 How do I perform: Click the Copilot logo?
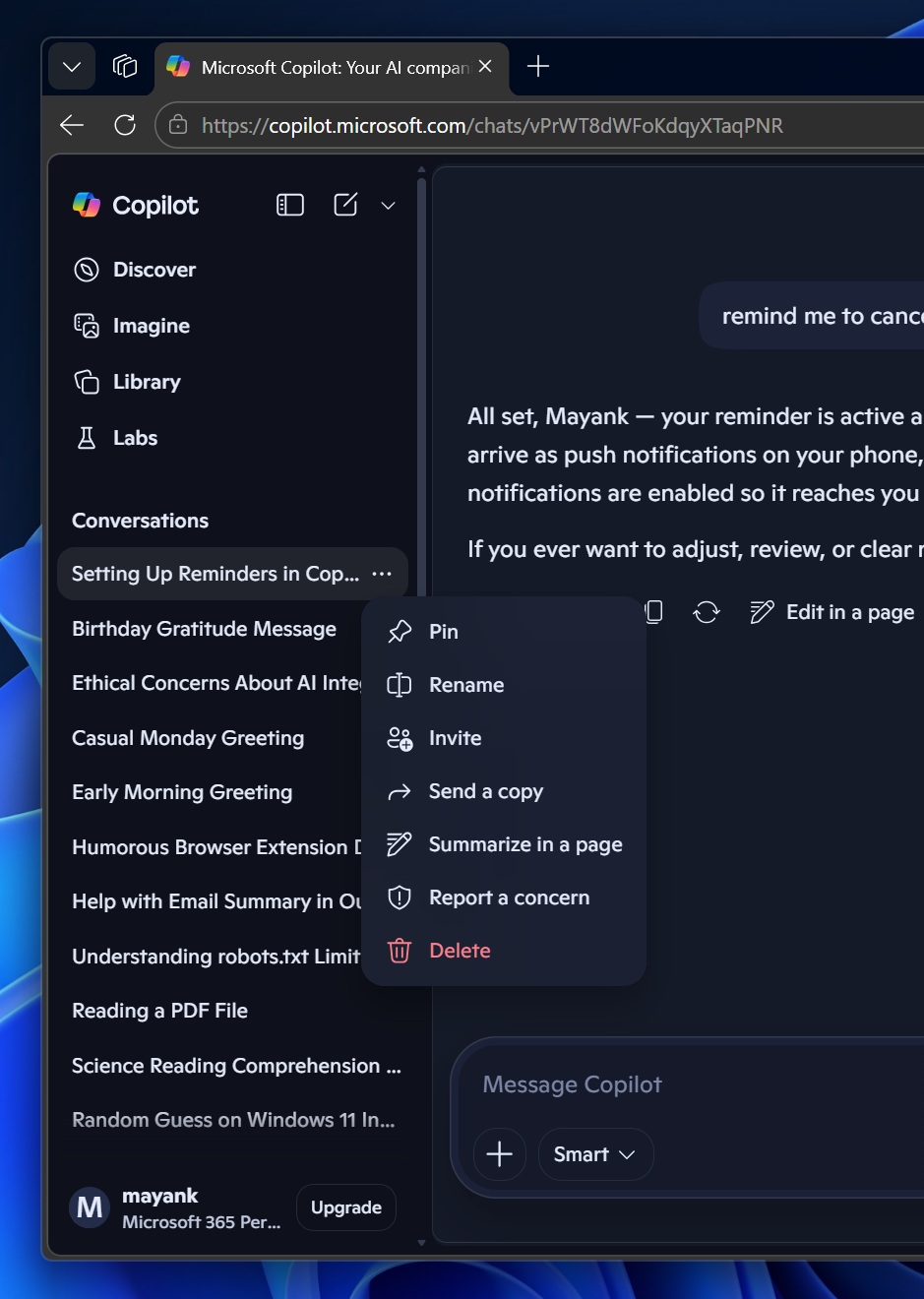(86, 205)
